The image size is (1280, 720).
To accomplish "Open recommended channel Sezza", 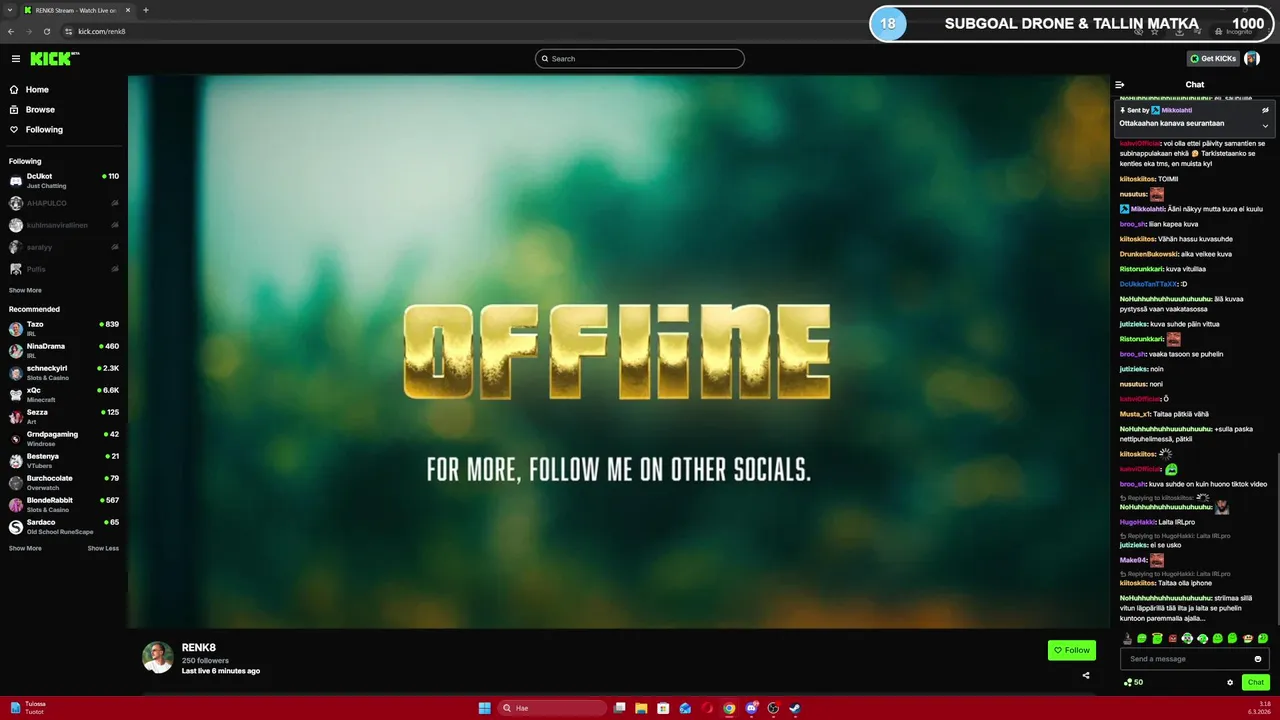I will (x=64, y=417).
